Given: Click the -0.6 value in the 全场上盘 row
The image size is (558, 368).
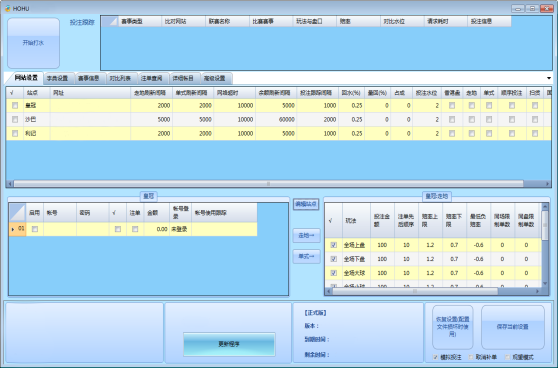Looking at the screenshot, I should tap(478, 245).
